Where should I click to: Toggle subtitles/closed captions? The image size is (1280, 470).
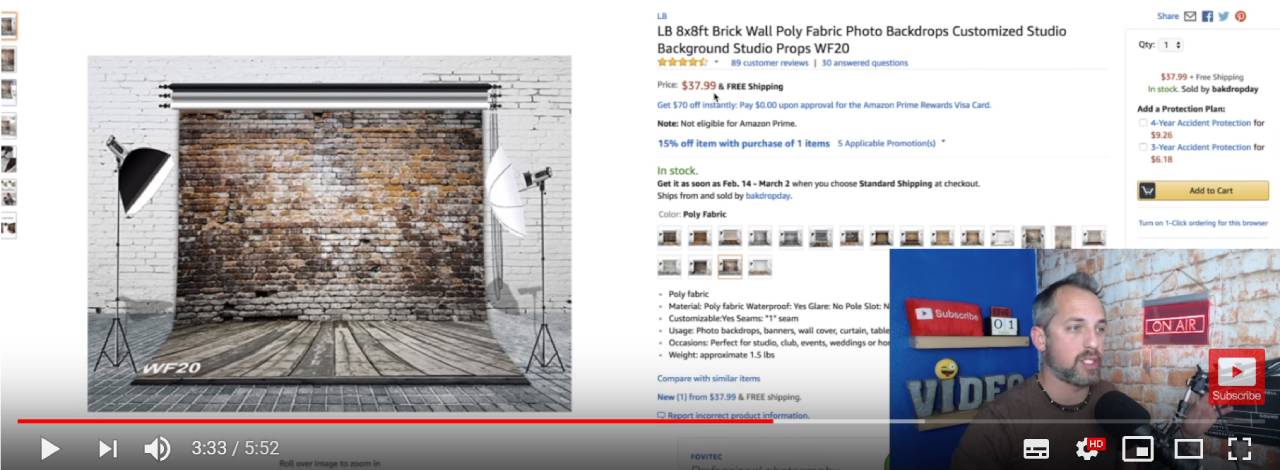click(1037, 449)
